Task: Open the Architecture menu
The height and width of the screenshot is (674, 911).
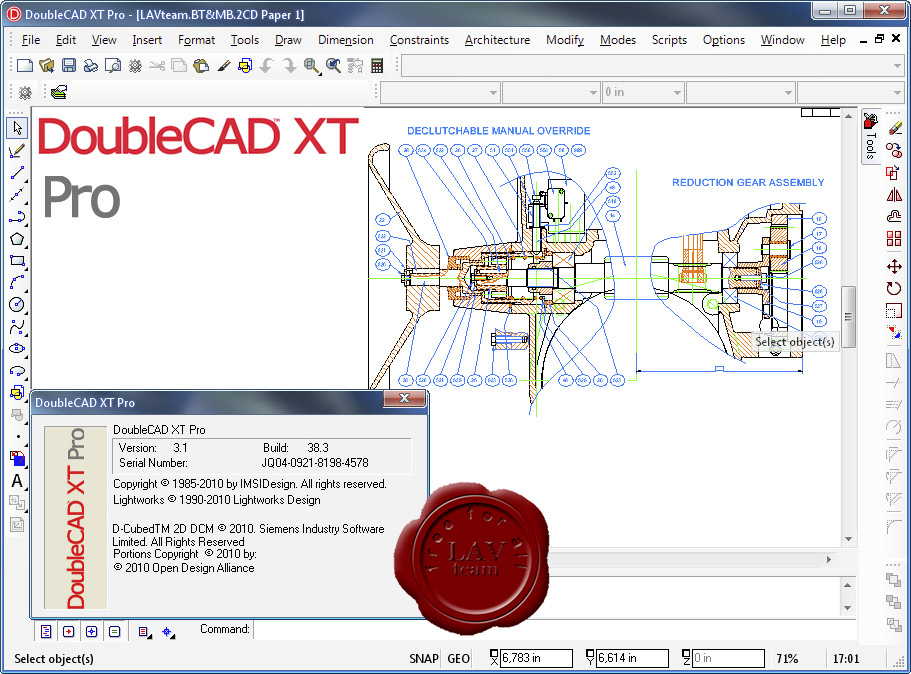Action: pyautogui.click(x=497, y=40)
